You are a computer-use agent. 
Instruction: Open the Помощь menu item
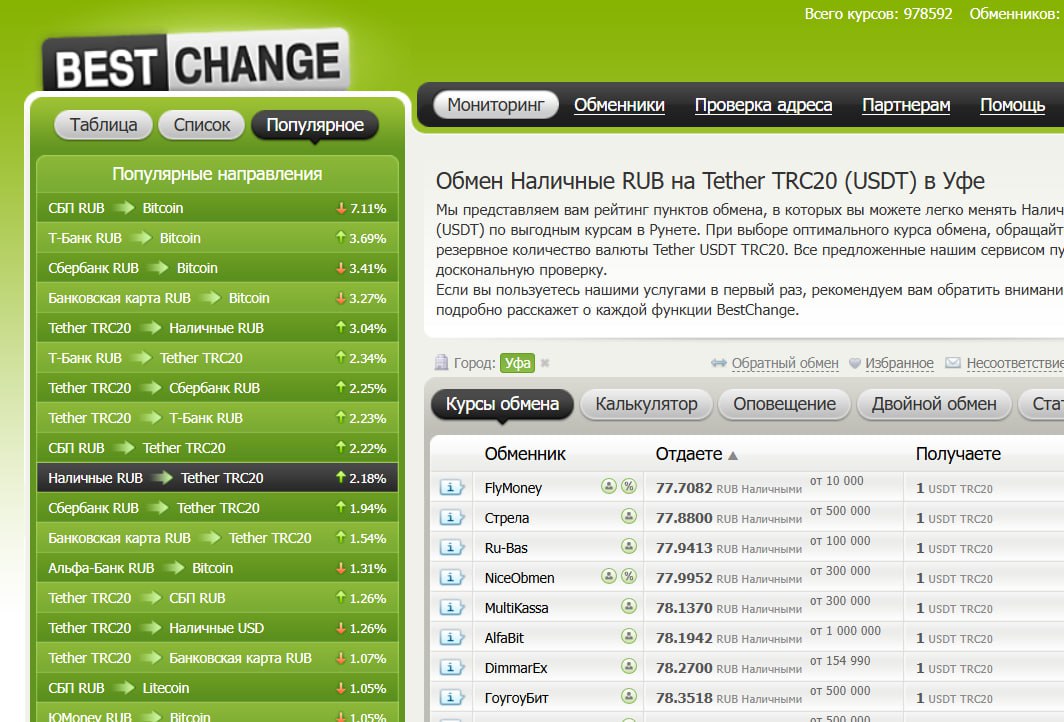coord(1012,105)
